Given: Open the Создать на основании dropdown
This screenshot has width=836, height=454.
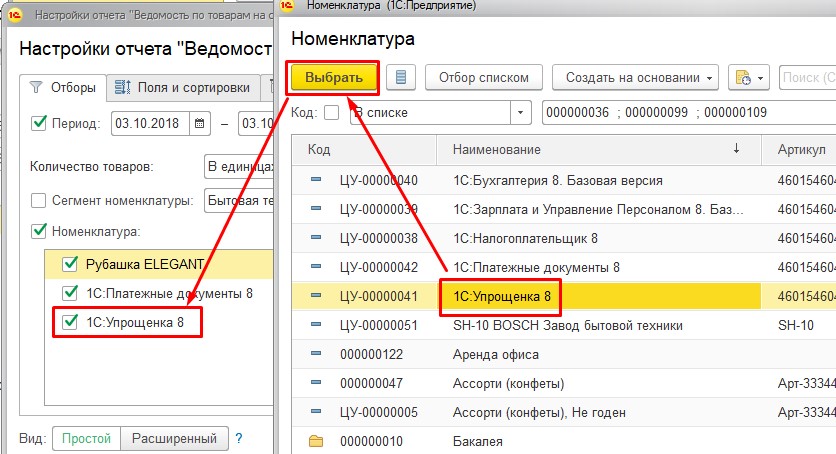Looking at the screenshot, I should (635, 78).
